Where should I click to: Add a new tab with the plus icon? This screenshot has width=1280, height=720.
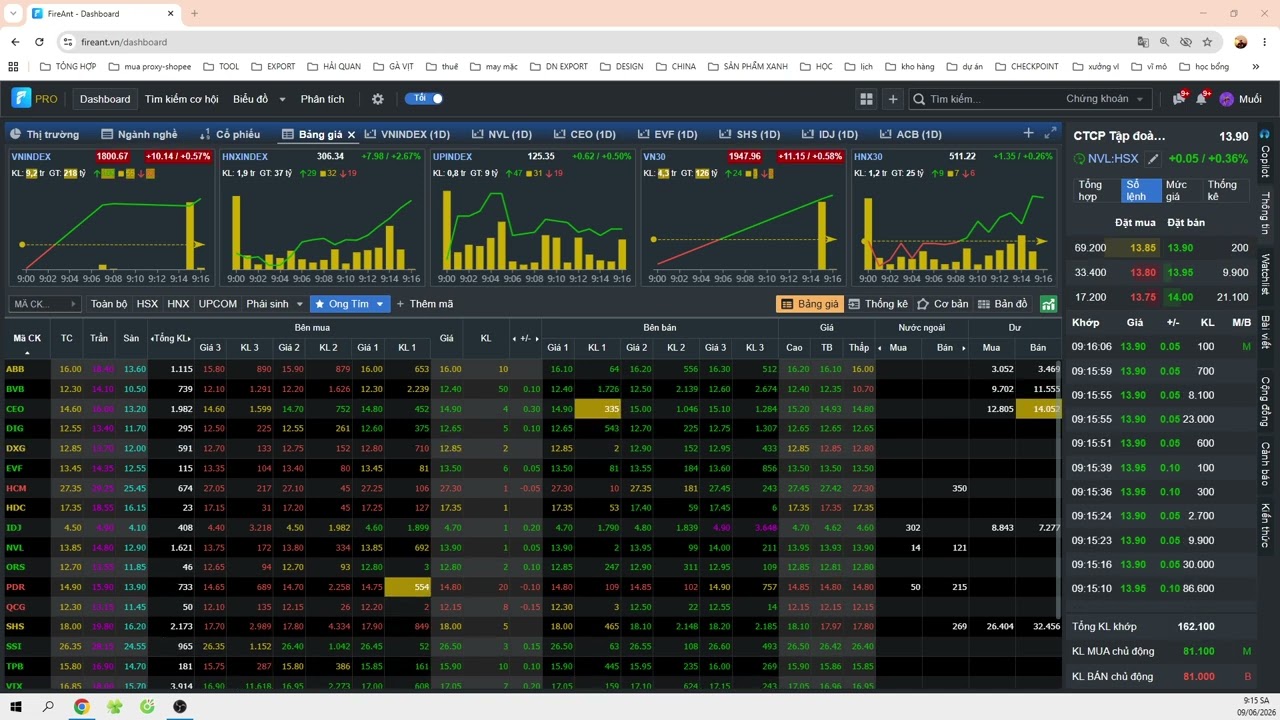[1028, 133]
